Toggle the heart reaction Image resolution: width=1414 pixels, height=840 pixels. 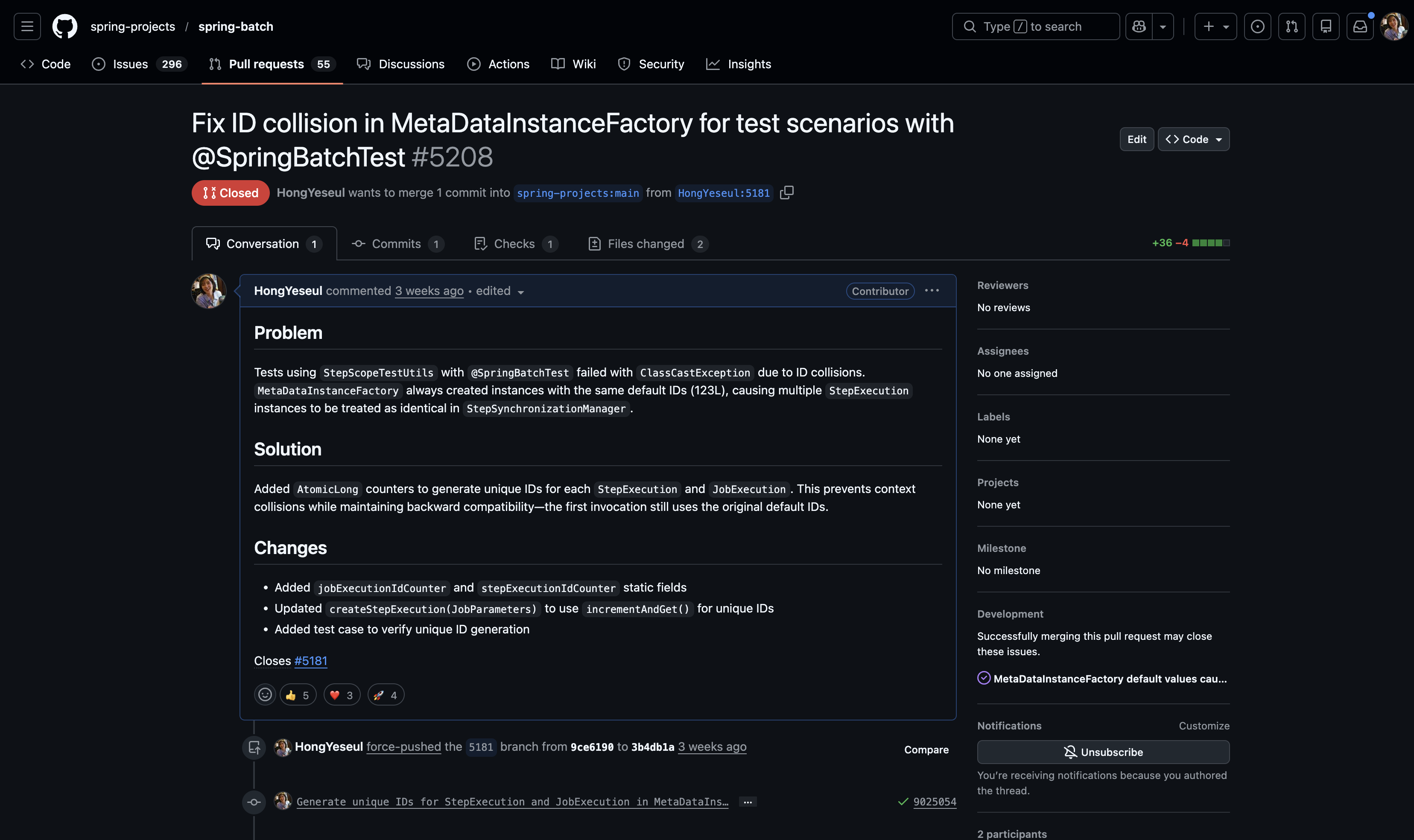[342, 694]
